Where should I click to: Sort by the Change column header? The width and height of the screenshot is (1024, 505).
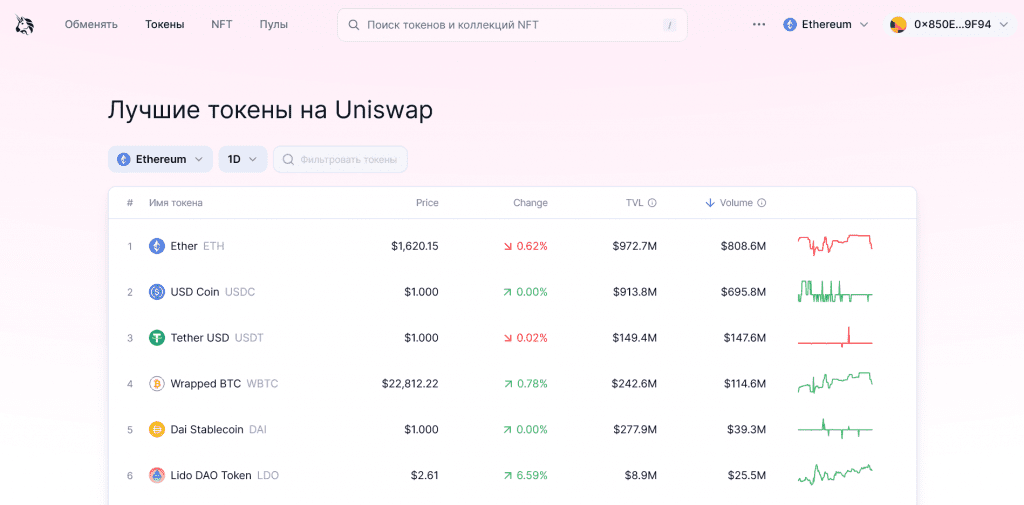click(x=530, y=203)
